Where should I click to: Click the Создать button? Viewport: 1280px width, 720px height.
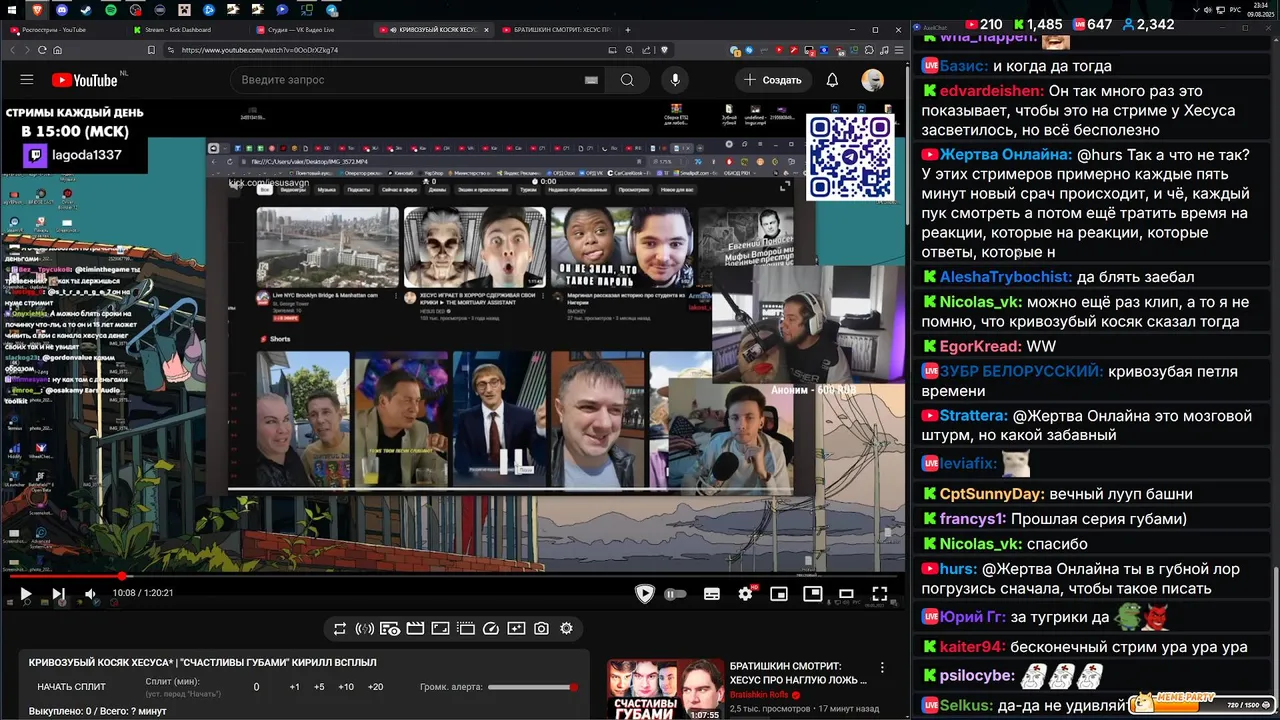pyautogui.click(x=772, y=80)
